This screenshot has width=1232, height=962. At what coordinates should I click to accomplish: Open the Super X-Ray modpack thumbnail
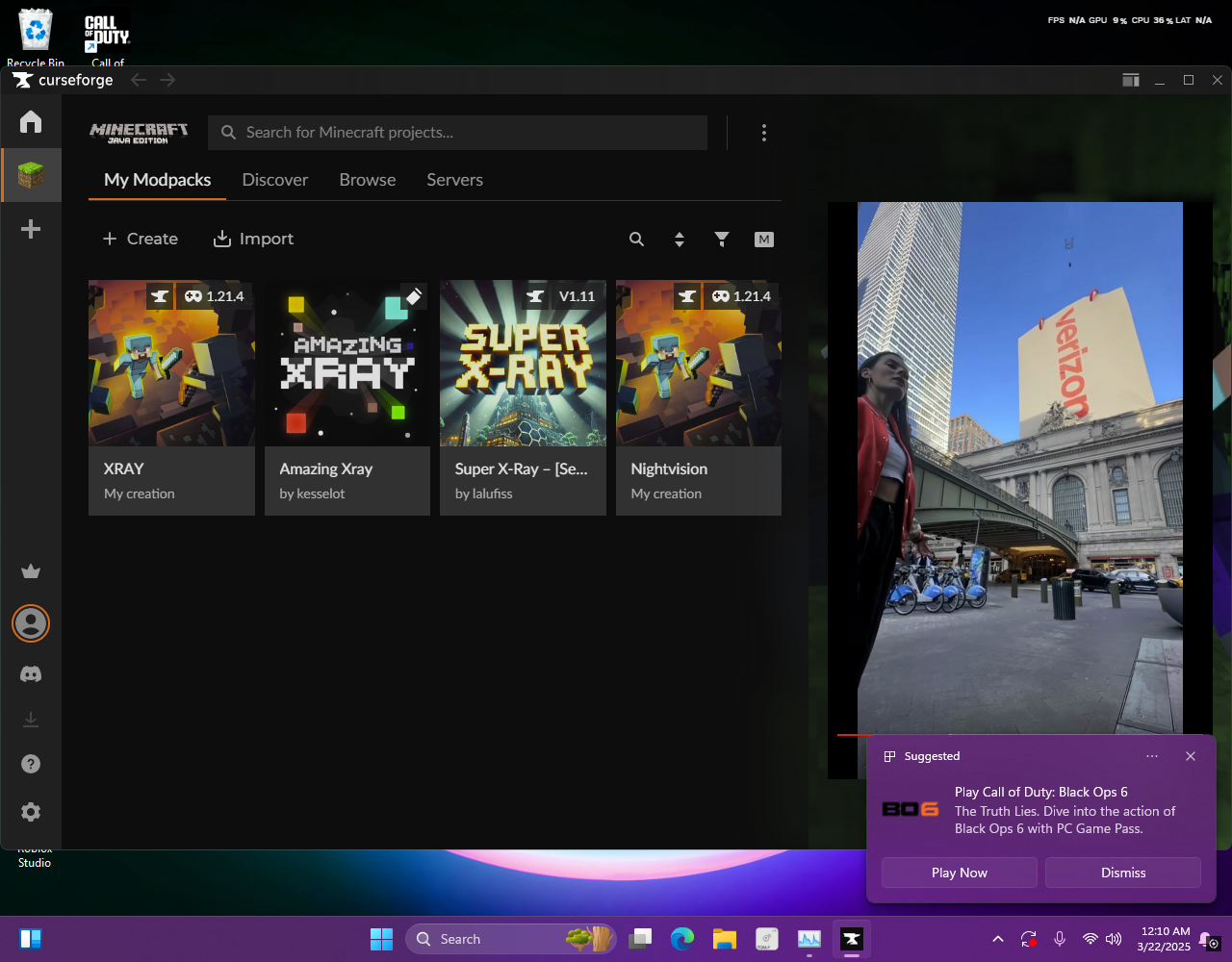(x=523, y=364)
